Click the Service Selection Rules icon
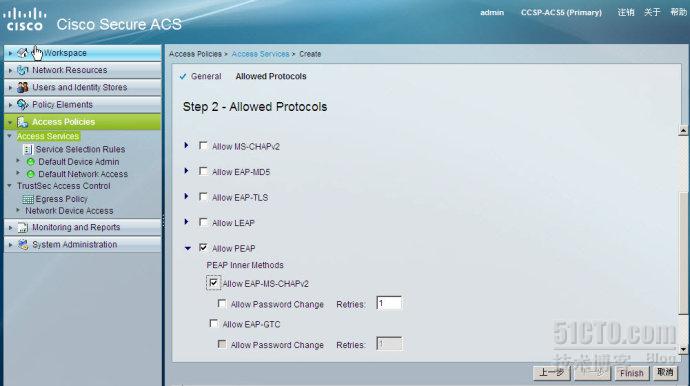 click(28, 150)
